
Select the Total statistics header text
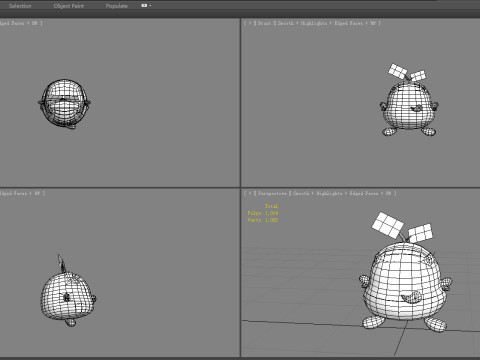(271, 206)
